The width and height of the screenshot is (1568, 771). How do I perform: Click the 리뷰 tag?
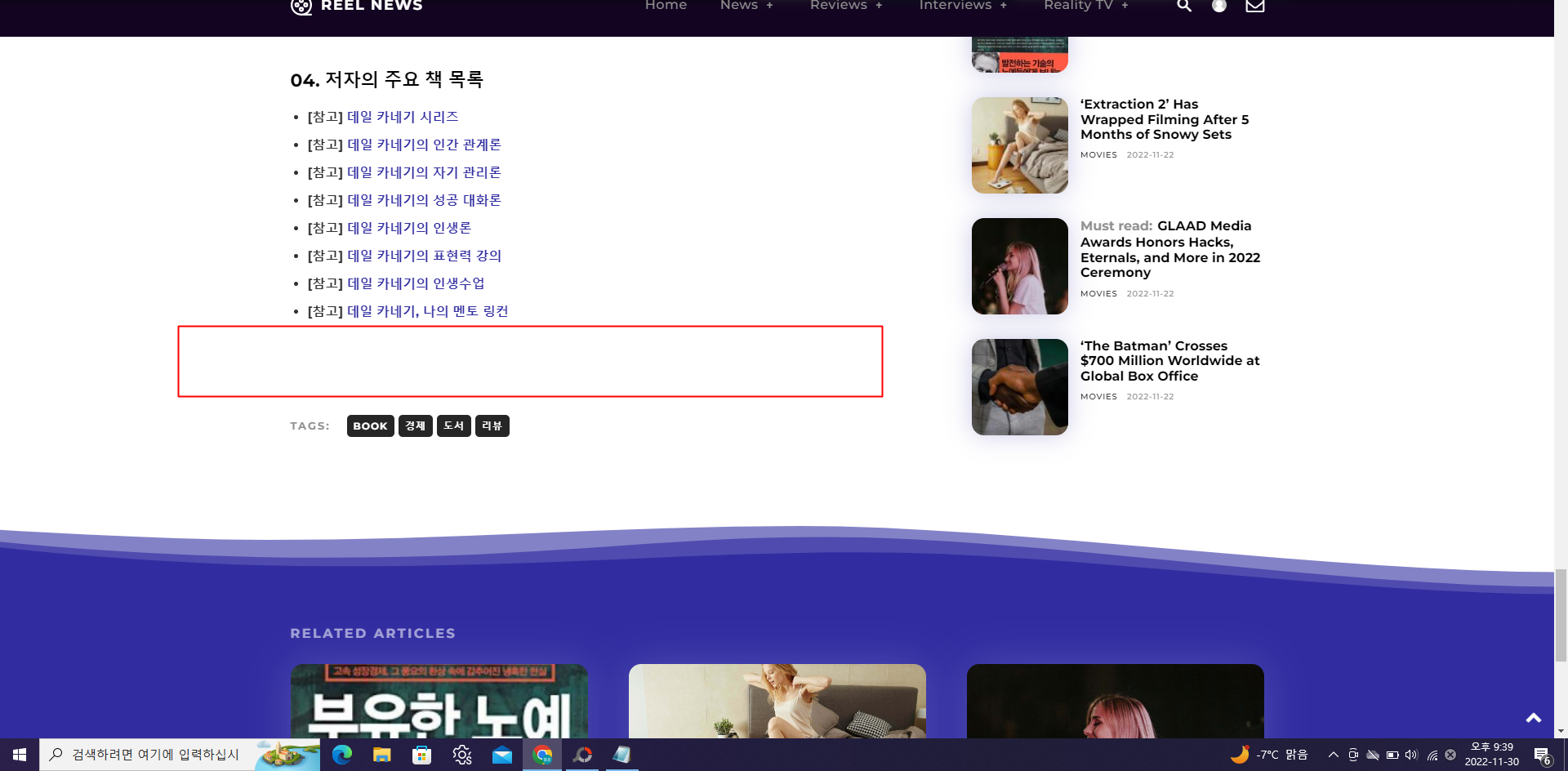(492, 426)
